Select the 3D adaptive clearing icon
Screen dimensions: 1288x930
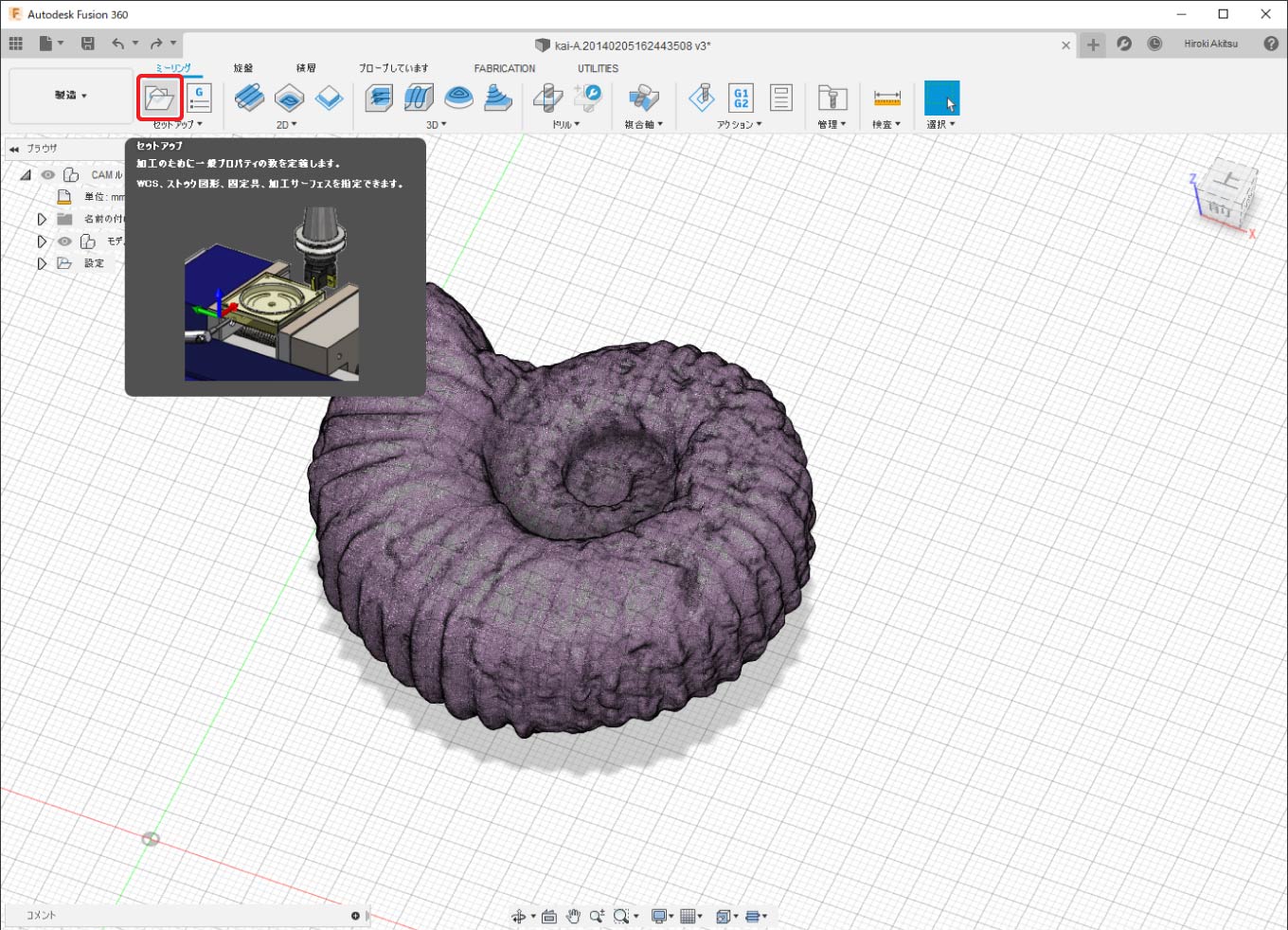pos(379,98)
